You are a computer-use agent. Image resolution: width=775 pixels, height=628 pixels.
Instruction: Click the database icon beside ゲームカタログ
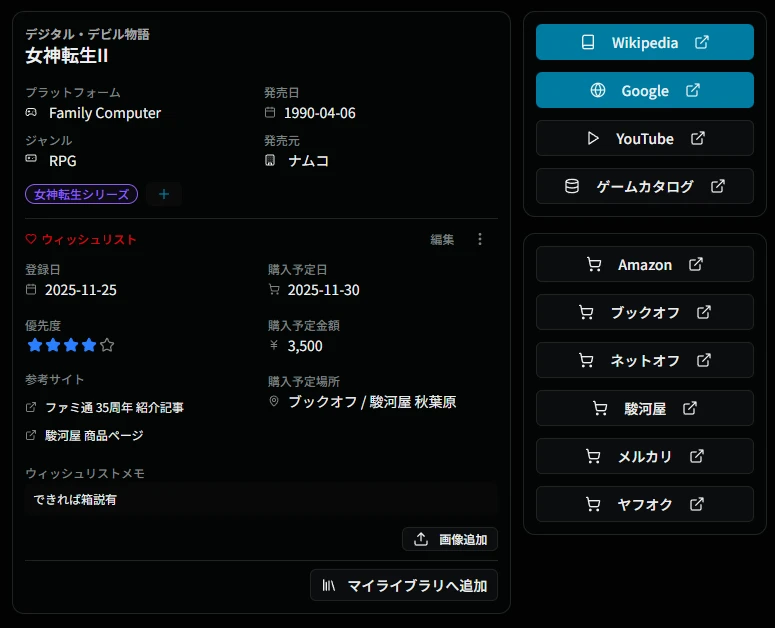click(572, 186)
